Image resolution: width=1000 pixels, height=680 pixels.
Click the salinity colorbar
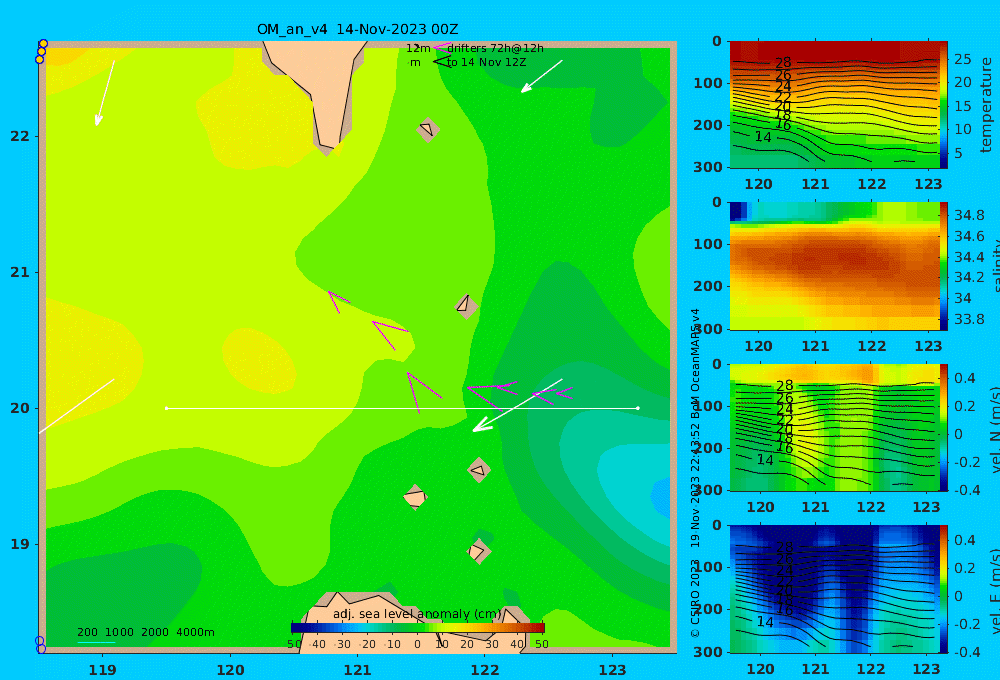(944, 266)
